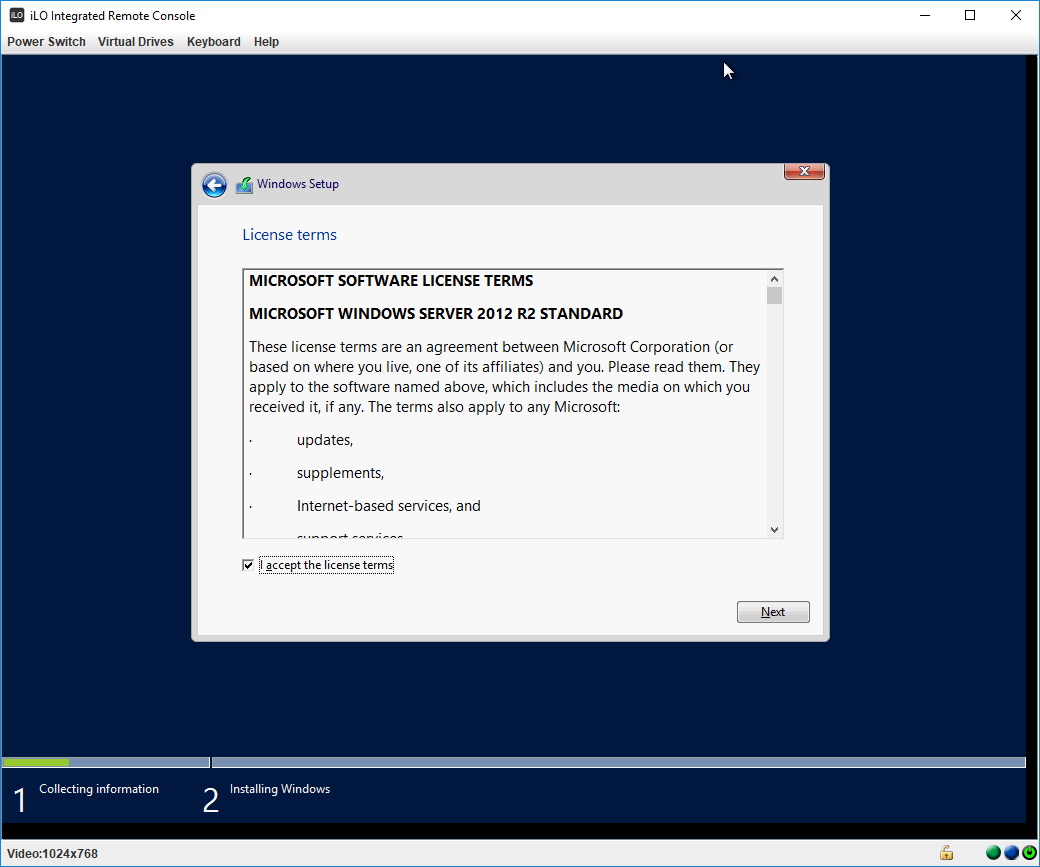Click the blue UID indicator orb
The height and width of the screenshot is (867, 1040).
click(1011, 852)
